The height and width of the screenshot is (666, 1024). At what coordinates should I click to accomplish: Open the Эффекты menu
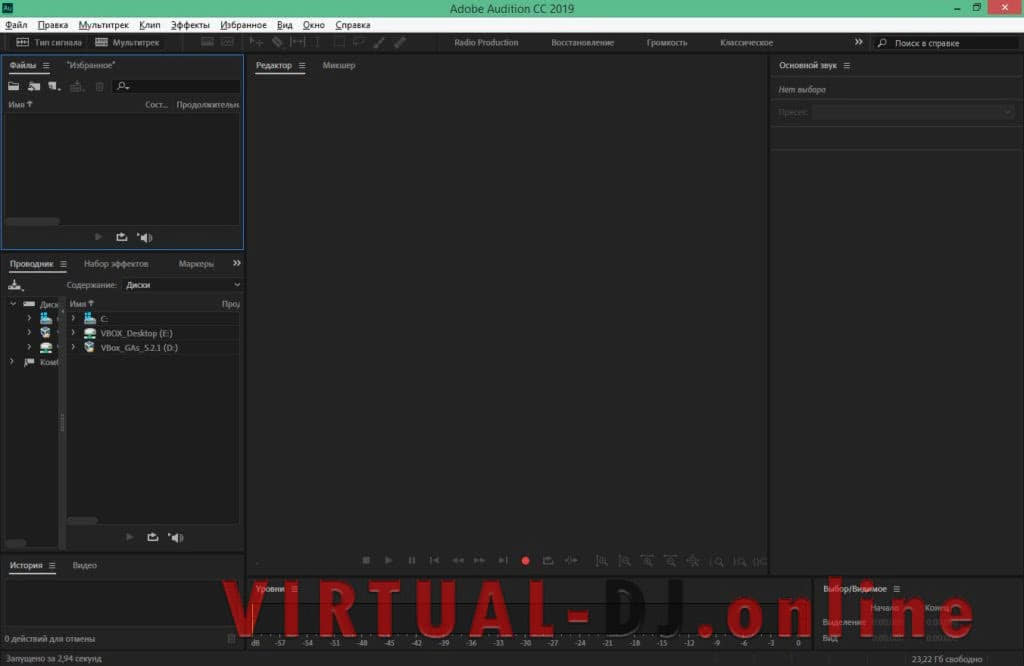(190, 25)
